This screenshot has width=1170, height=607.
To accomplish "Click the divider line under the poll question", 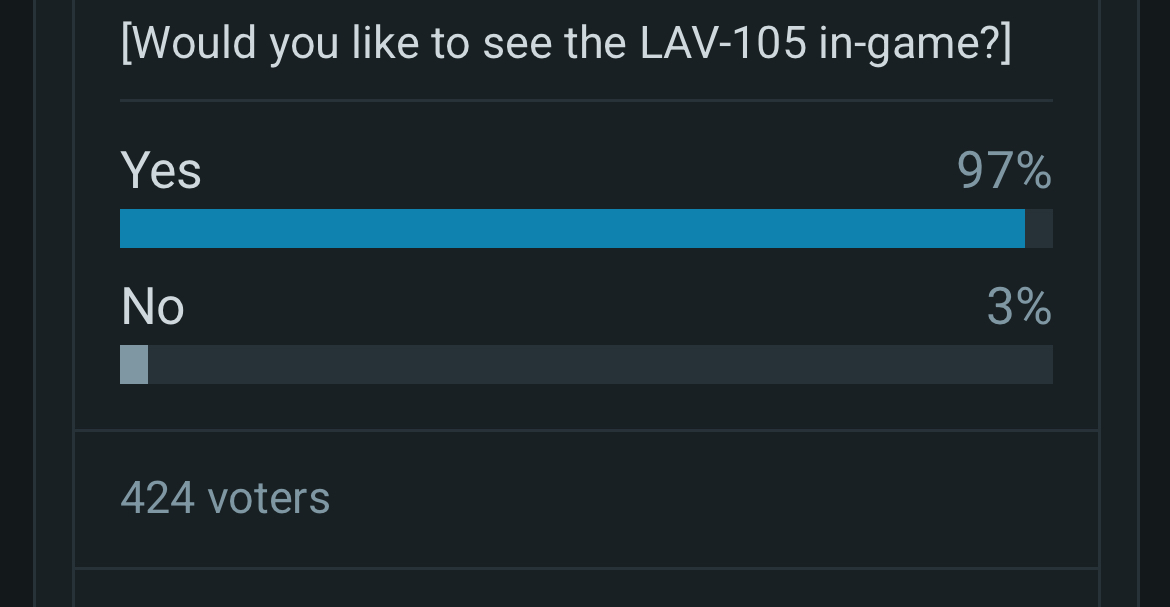I will (586, 101).
